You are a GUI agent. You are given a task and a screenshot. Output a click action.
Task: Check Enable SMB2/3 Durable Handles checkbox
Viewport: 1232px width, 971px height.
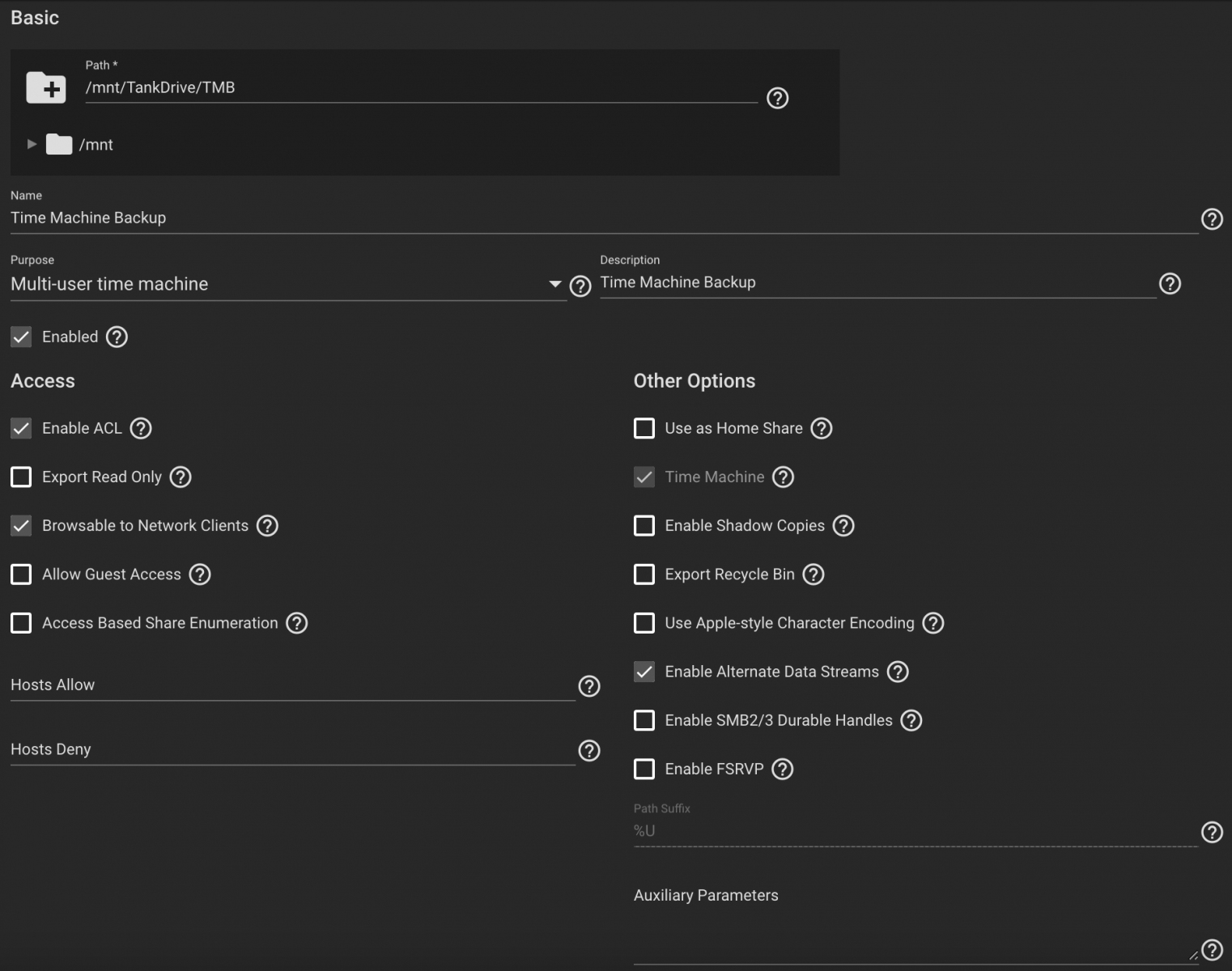644,720
